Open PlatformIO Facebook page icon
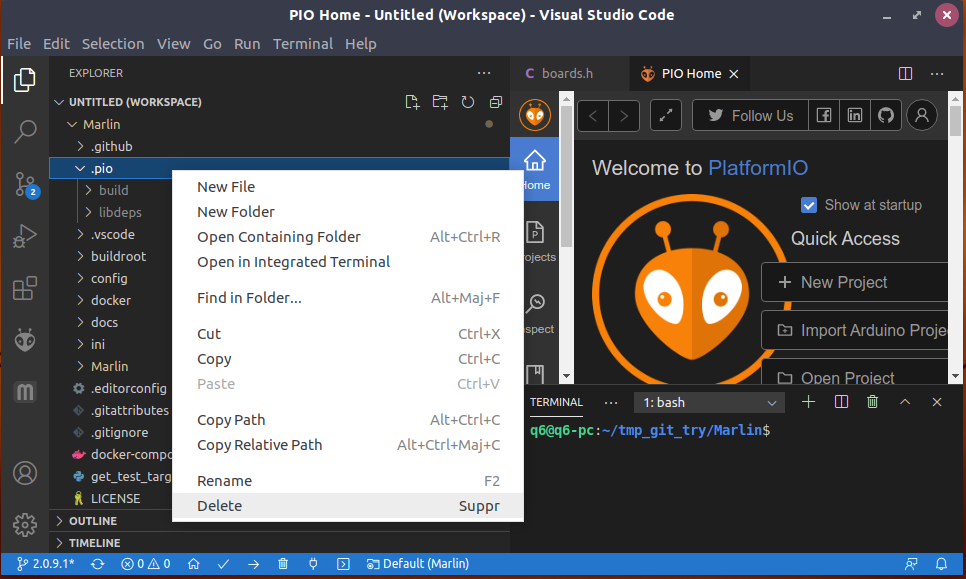This screenshot has width=966, height=579. point(824,115)
